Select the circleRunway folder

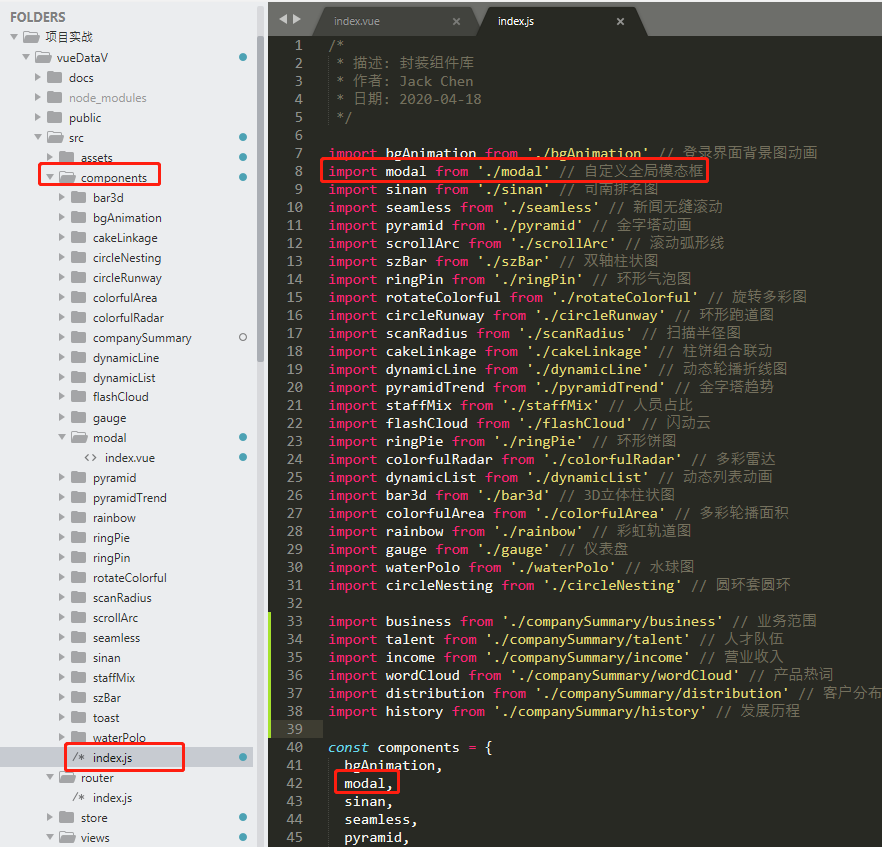point(127,277)
